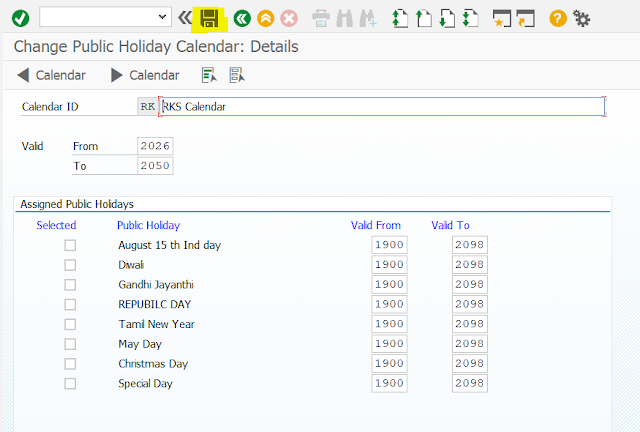The width and height of the screenshot is (640, 432).
Task: Click the Print icon in toolbar
Action: pos(321,18)
